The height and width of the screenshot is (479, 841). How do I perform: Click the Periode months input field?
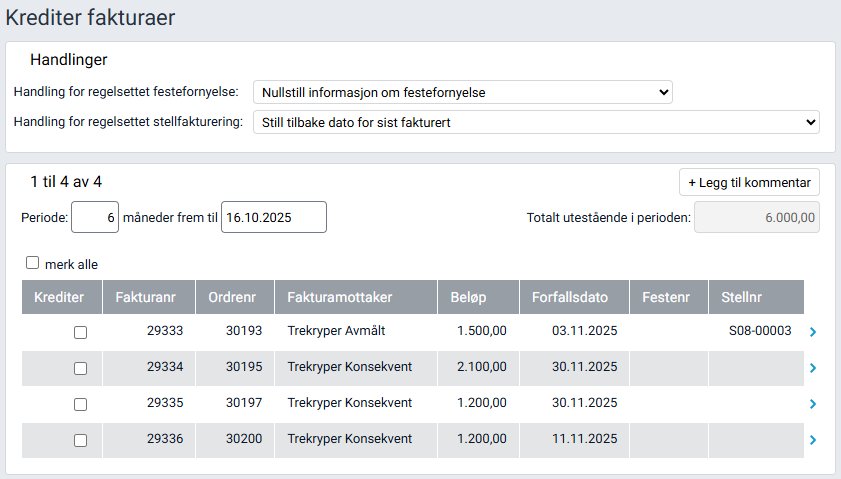(x=95, y=217)
